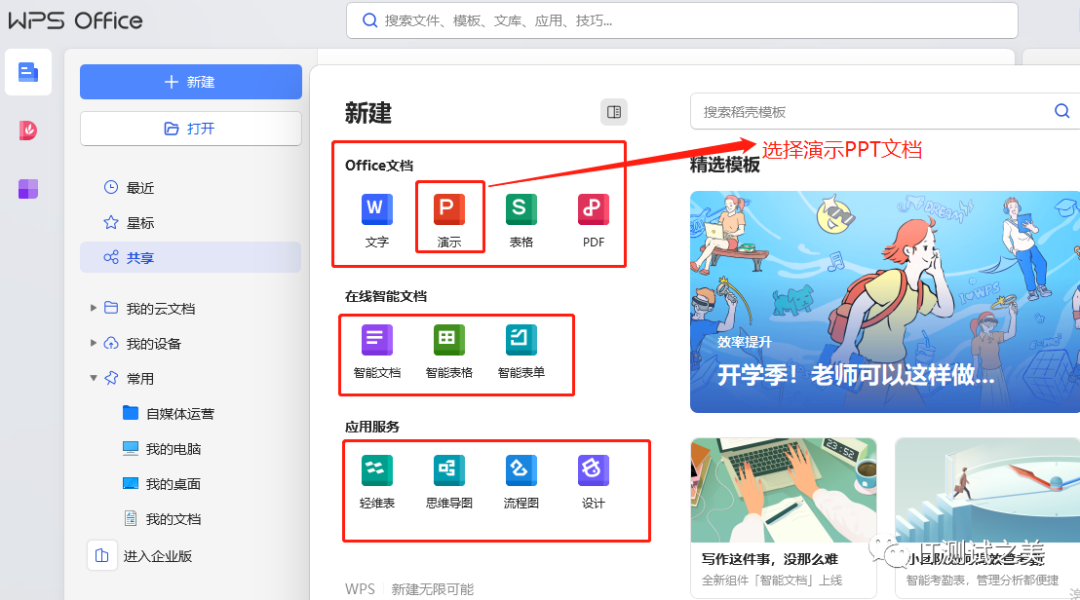Open the 最近 recent files list

pyautogui.click(x=140, y=188)
